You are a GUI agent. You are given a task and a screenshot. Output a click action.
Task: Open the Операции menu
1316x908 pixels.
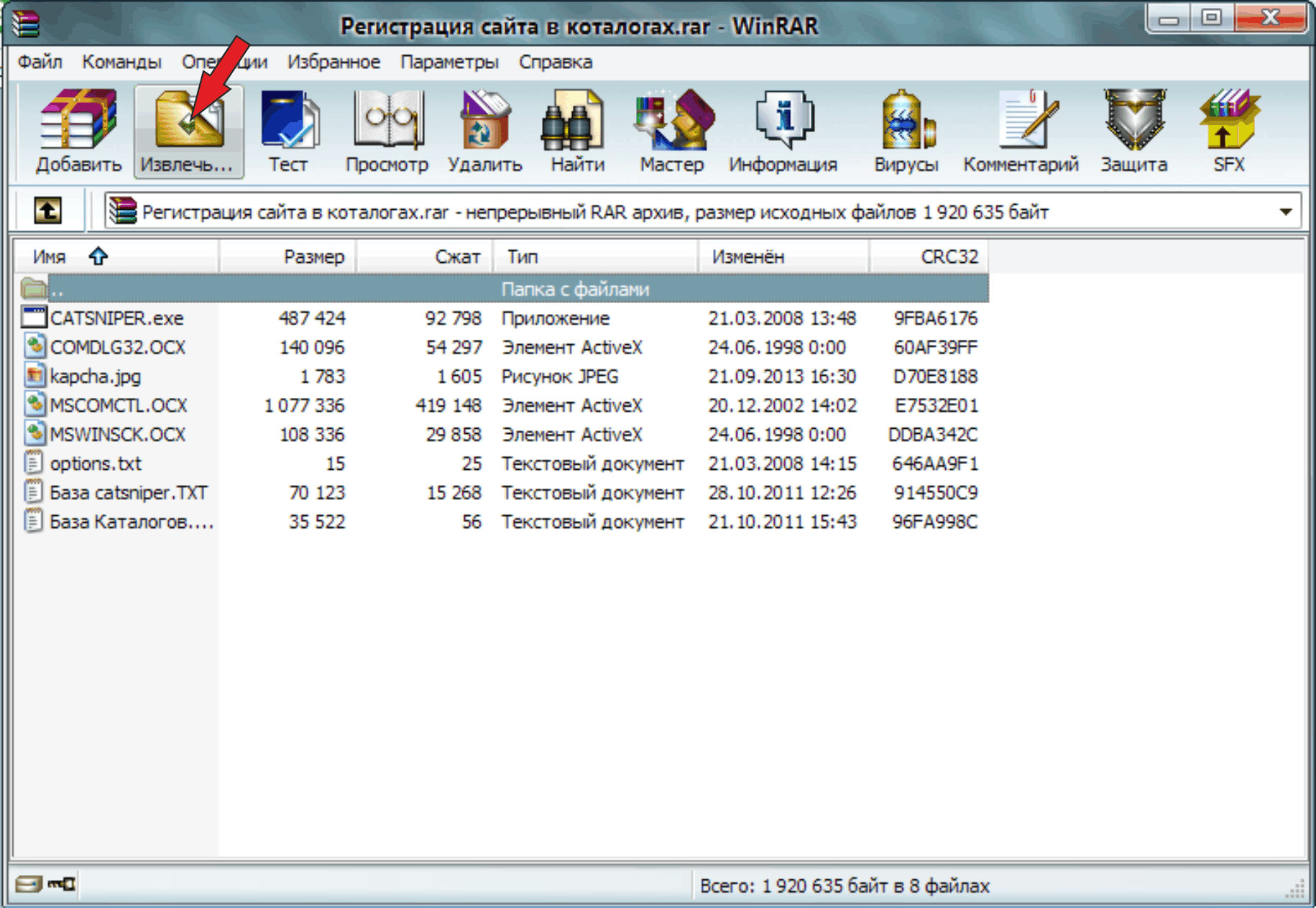click(x=224, y=62)
